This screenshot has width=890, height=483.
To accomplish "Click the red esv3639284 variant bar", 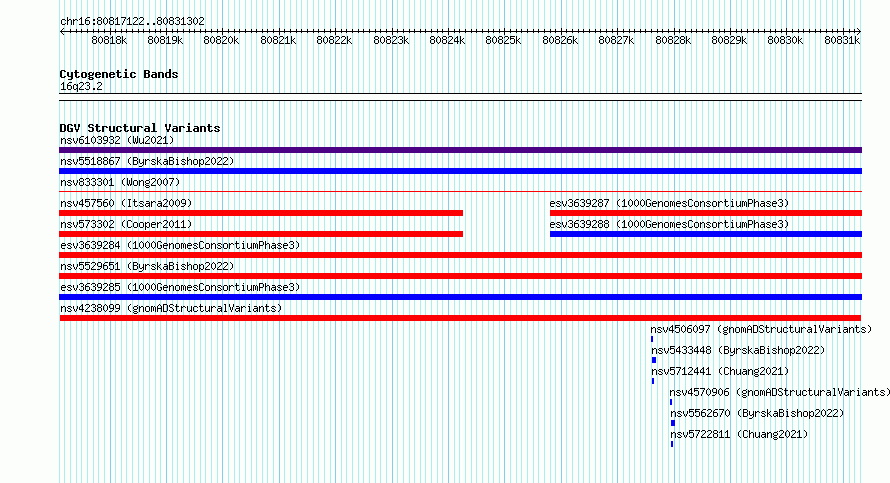I will 460,255.
